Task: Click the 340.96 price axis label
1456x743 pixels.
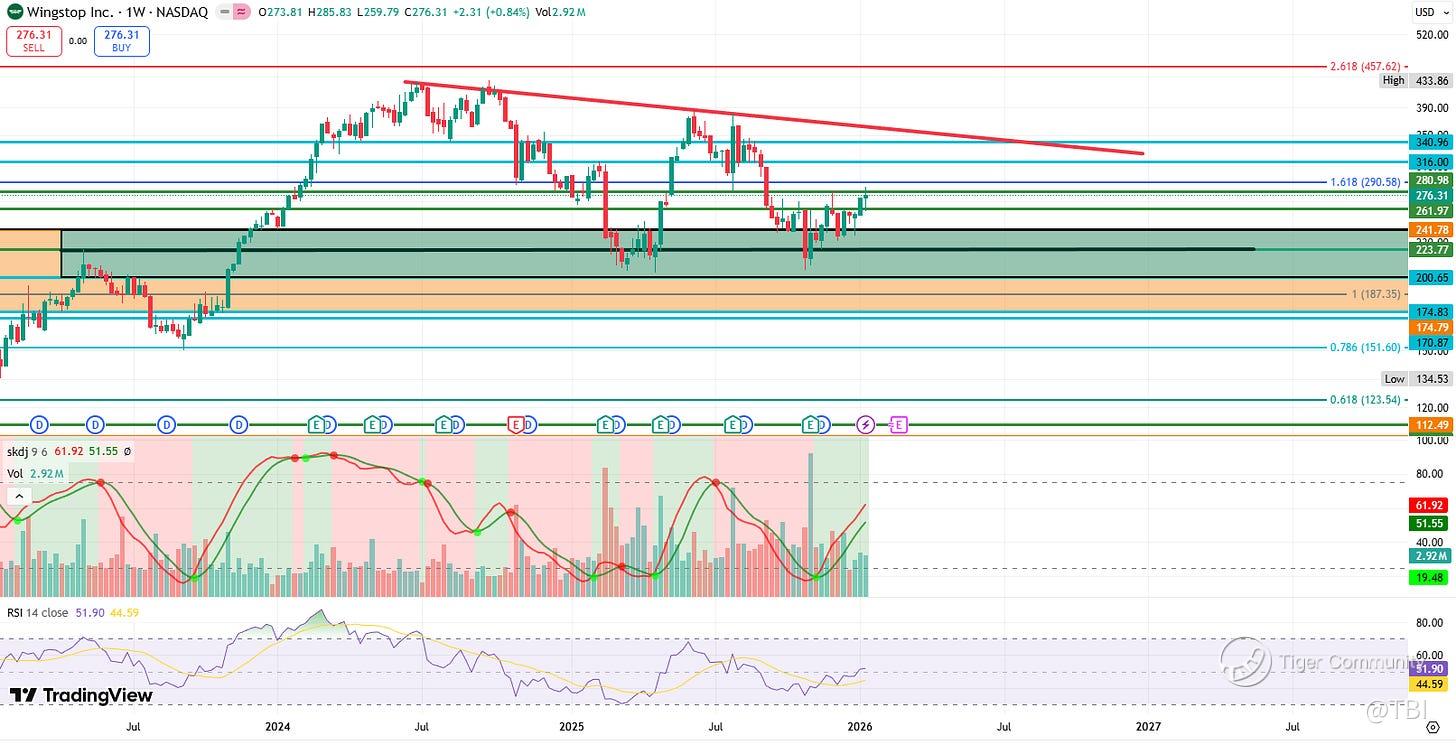Action: (x=1430, y=142)
